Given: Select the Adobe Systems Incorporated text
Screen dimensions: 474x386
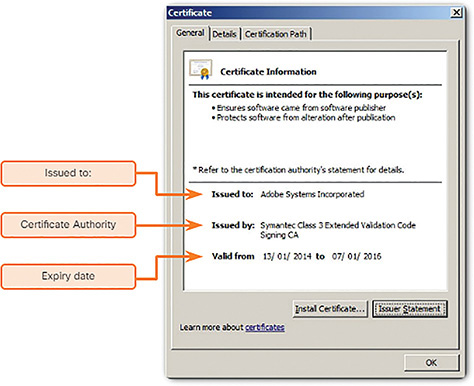Looking at the screenshot, I should tap(312, 194).
